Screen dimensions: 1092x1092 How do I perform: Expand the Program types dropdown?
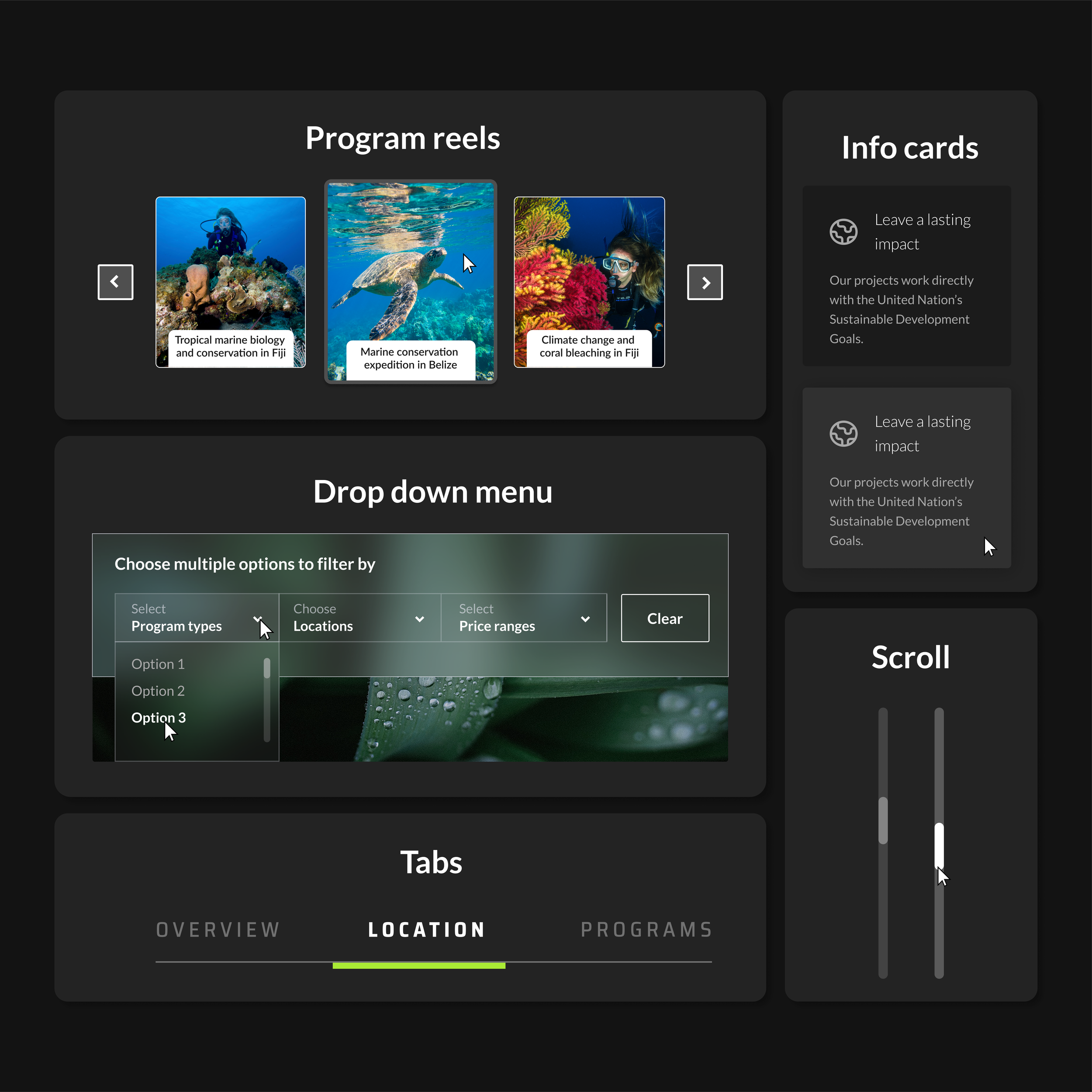pyautogui.click(x=196, y=618)
